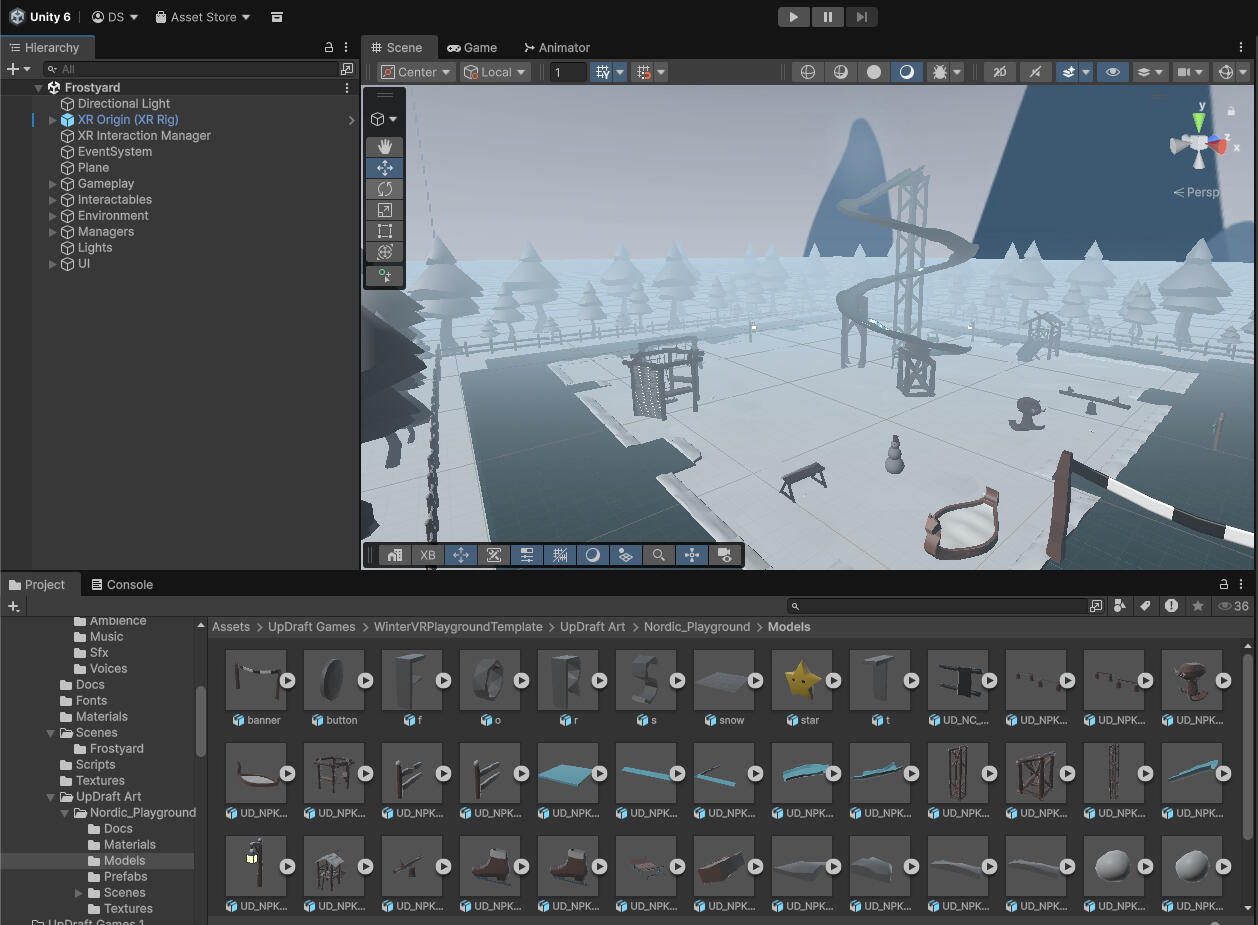
Task: Click the UpDraft Games breadcrumb
Action: [x=312, y=627]
